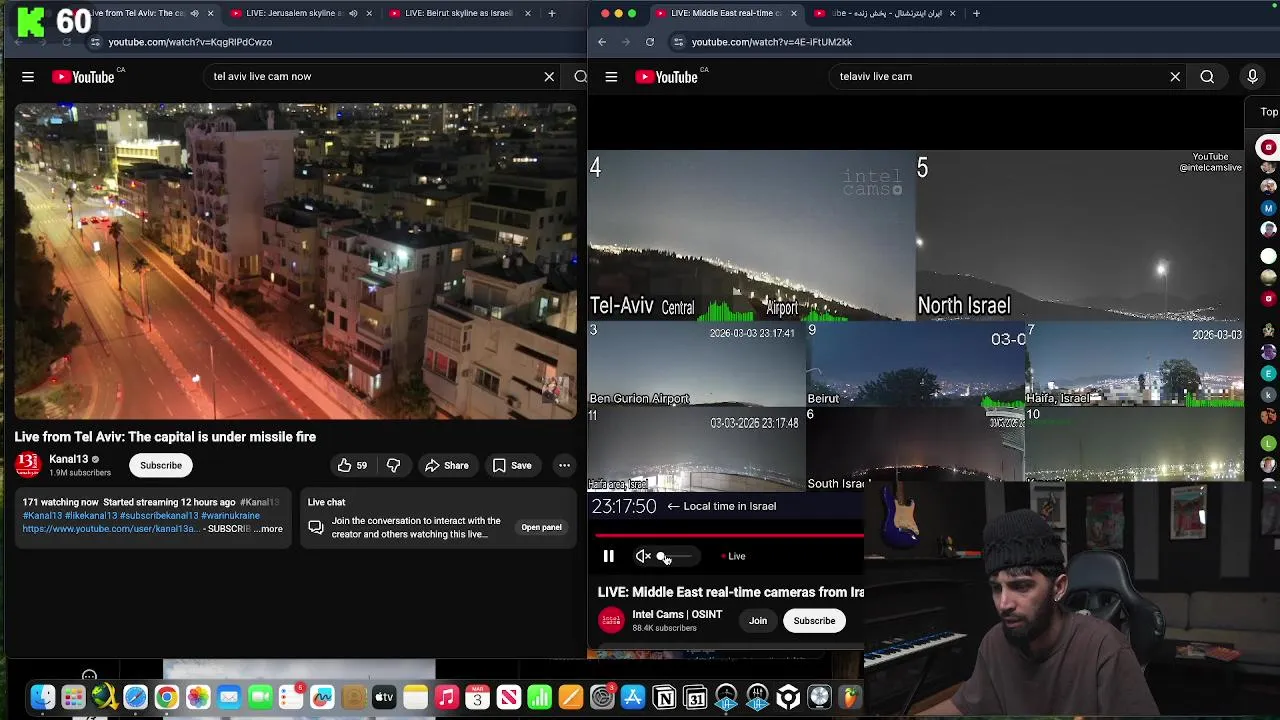Viewport: 1280px width, 720px height.
Task: Run the search in the right YouTube window
Action: 1207,76
